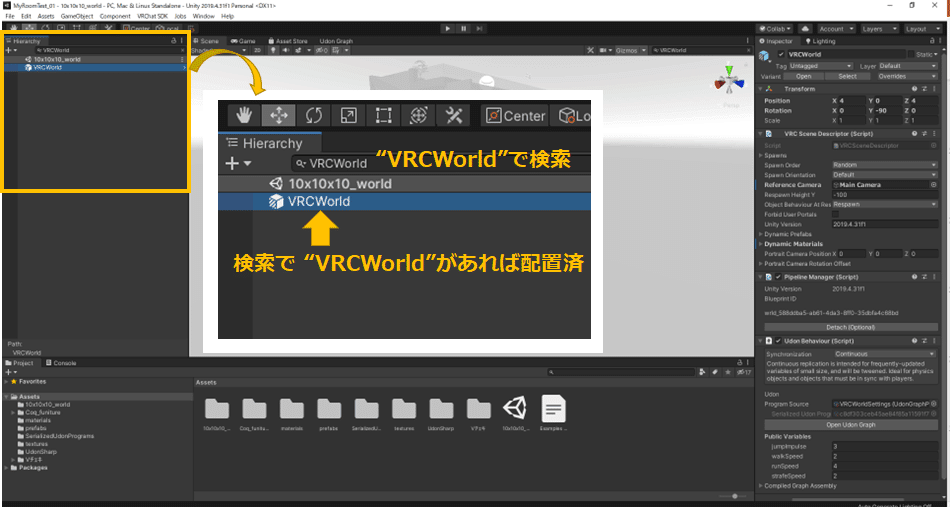This screenshot has width=950, height=507.
Task: Open the Gizmos dropdown in Scene view
Action: pyautogui.click(x=630, y=50)
